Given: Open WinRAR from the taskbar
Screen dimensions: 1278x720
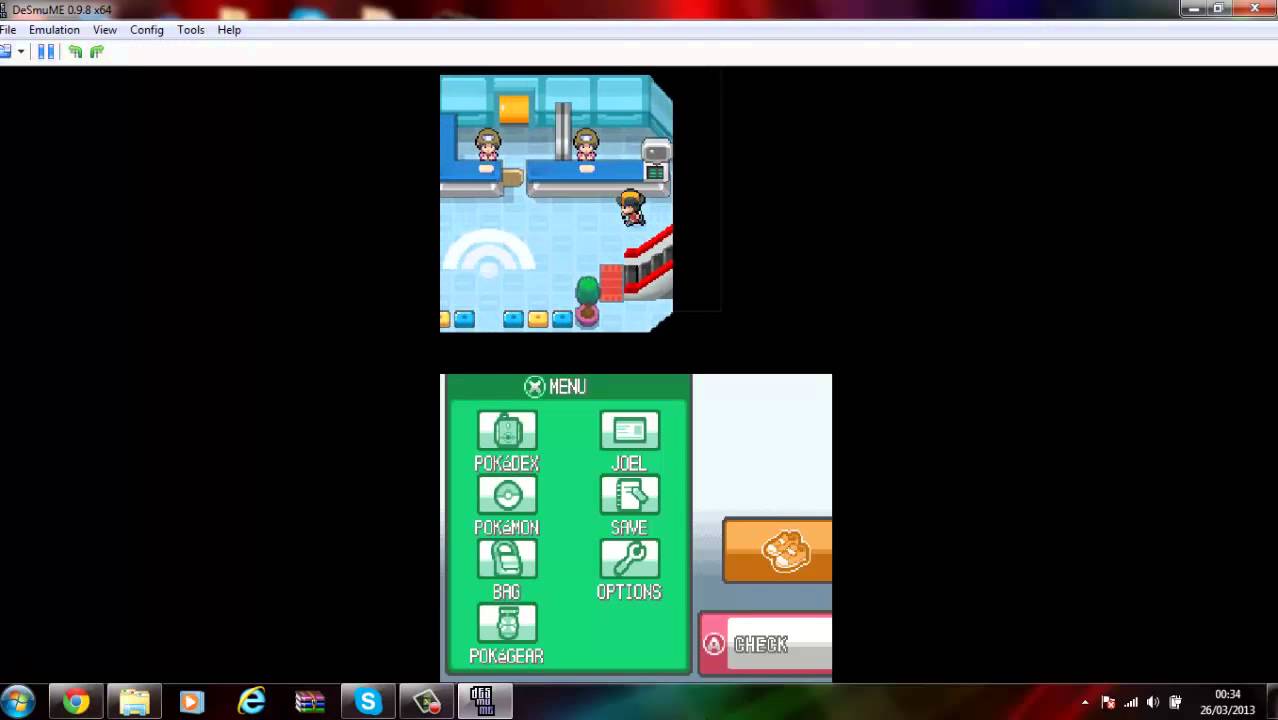Looking at the screenshot, I should click(x=310, y=702).
